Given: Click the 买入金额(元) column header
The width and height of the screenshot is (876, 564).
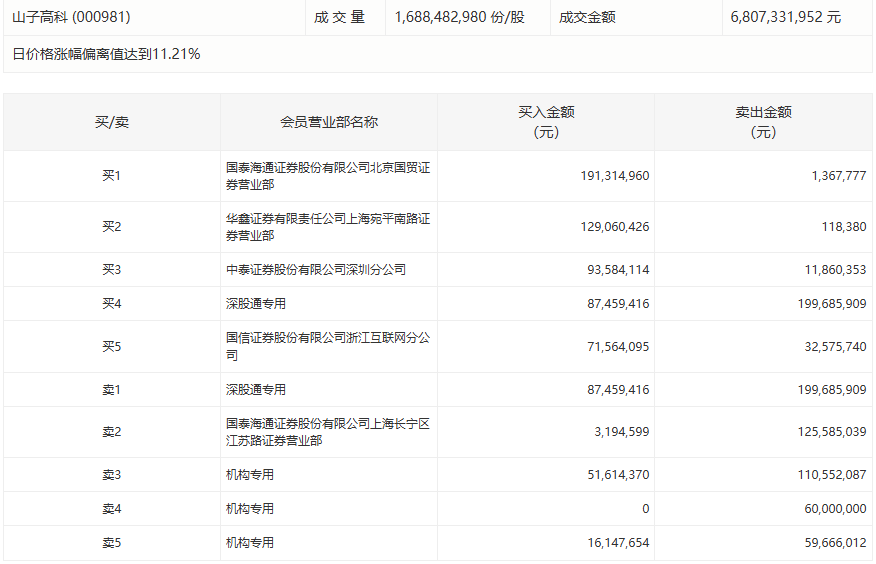Looking at the screenshot, I should coord(546,122).
